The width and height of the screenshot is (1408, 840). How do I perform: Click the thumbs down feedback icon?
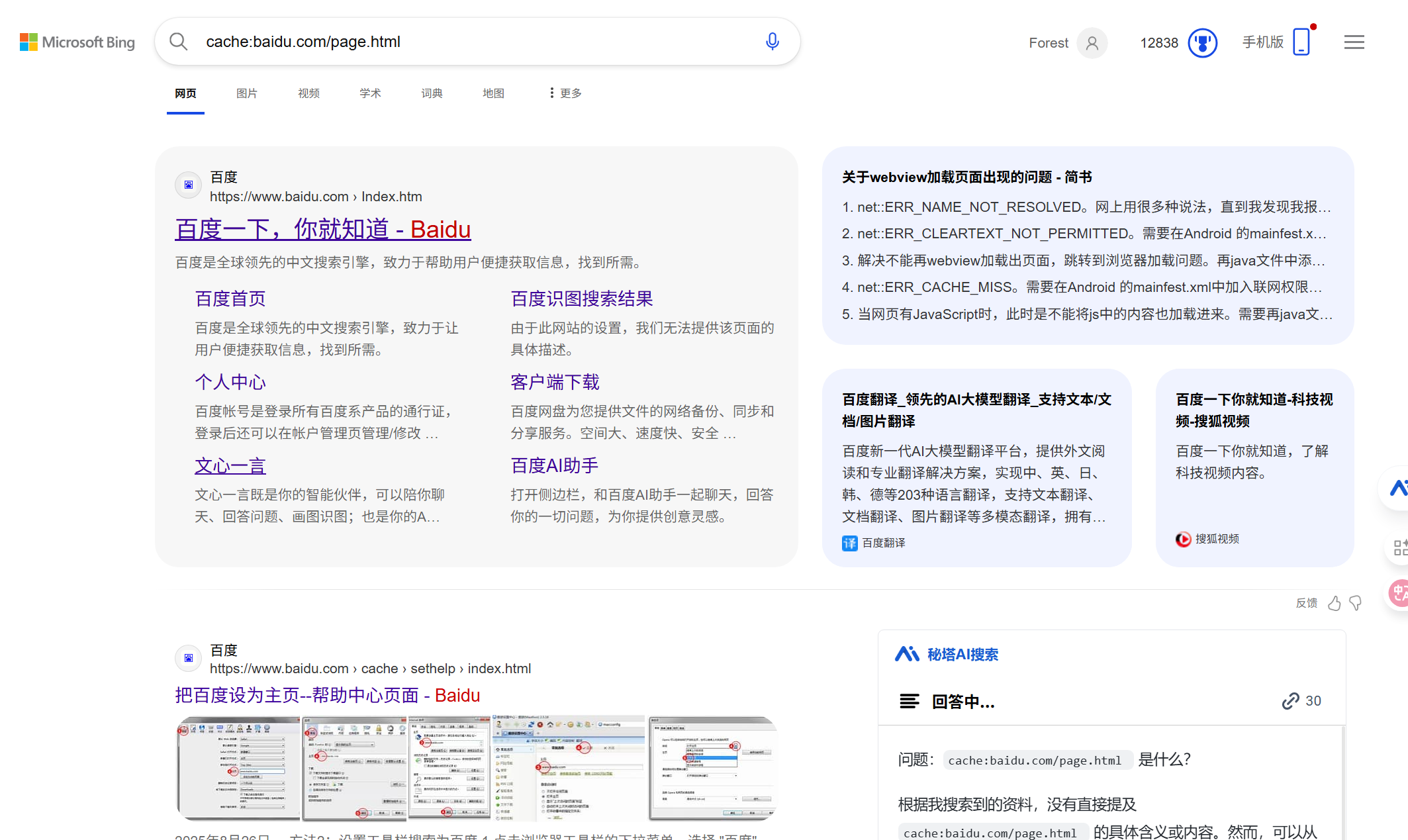pos(1355,603)
